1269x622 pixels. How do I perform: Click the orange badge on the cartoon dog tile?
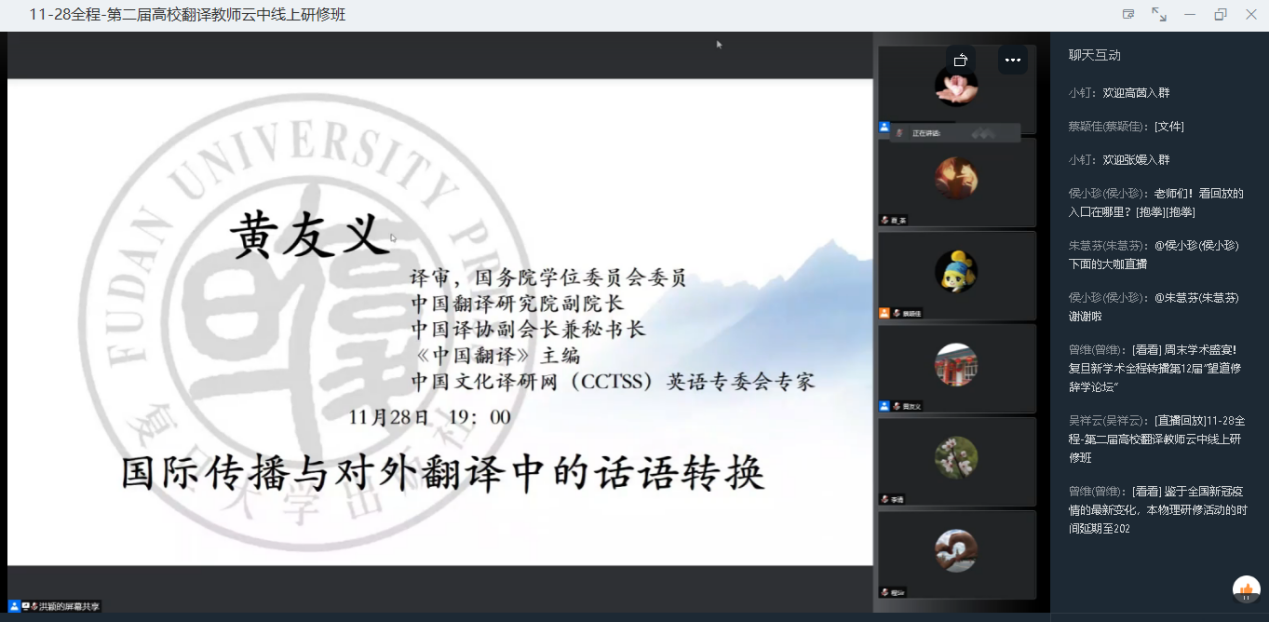[884, 313]
